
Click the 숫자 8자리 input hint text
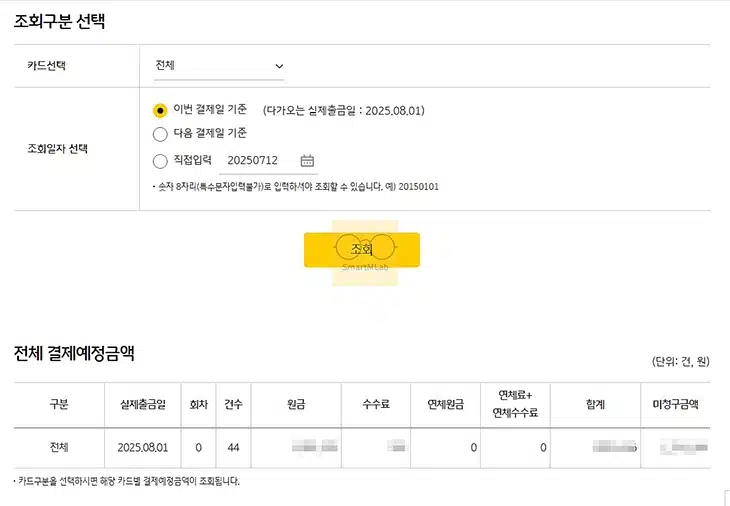click(296, 187)
